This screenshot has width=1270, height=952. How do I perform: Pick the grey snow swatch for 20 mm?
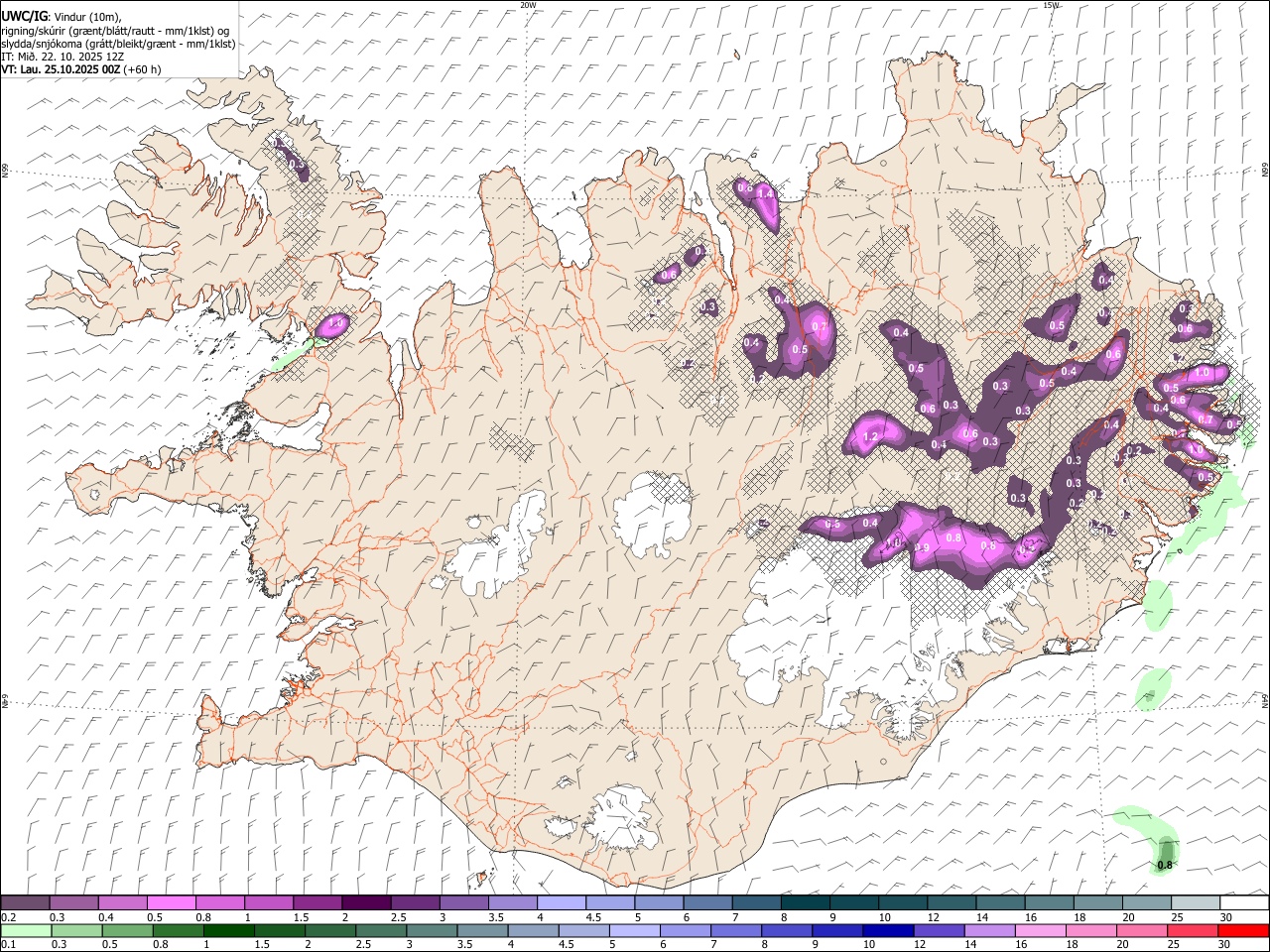[x=1146, y=903]
